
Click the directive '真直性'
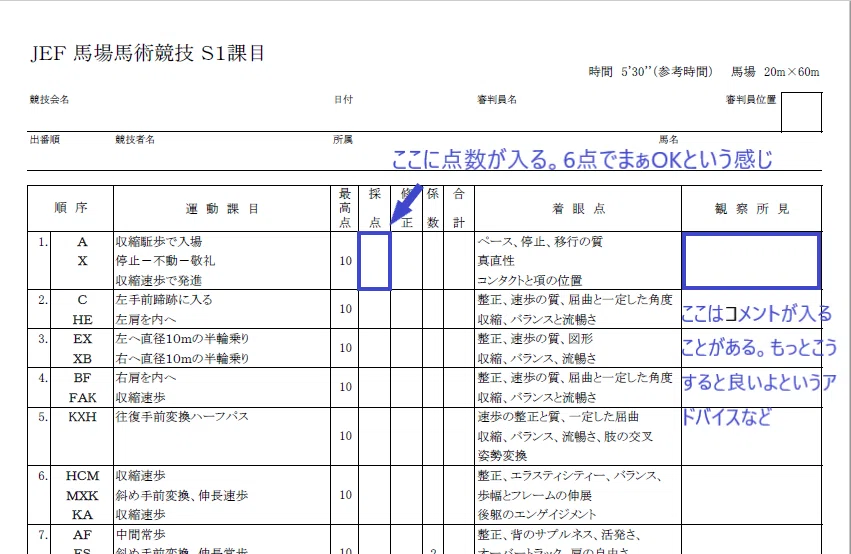[496, 261]
